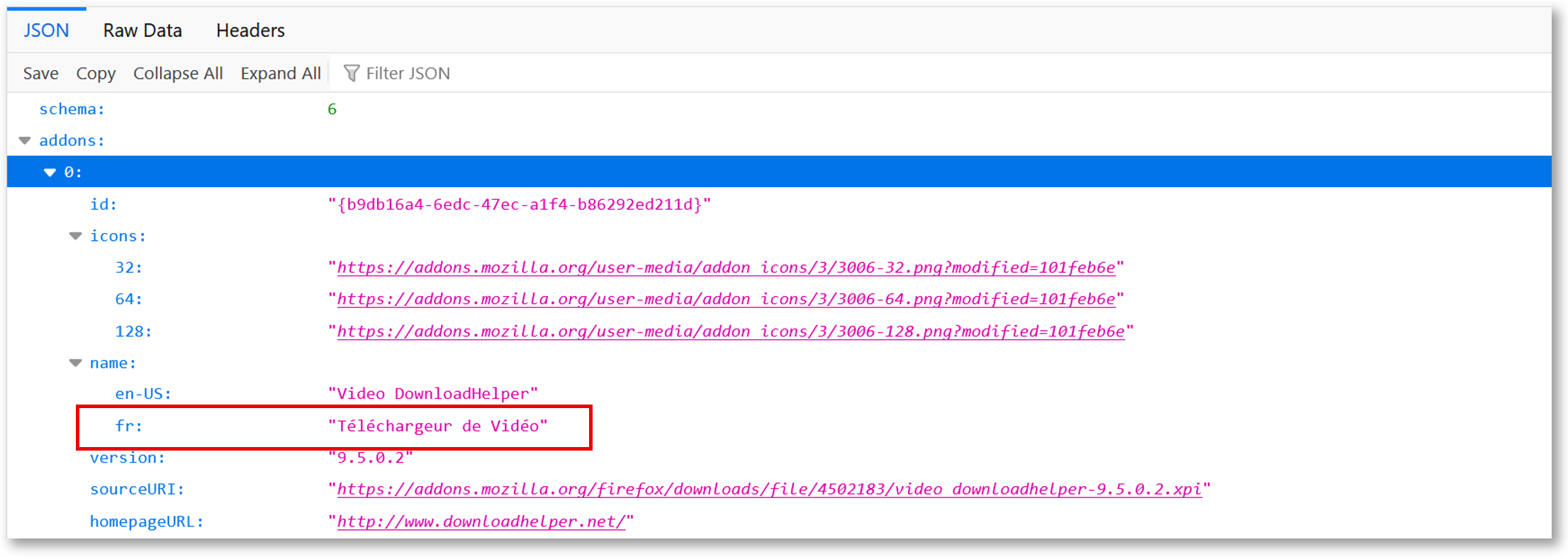Open the downloadhelper.net homepage link

(x=481, y=522)
